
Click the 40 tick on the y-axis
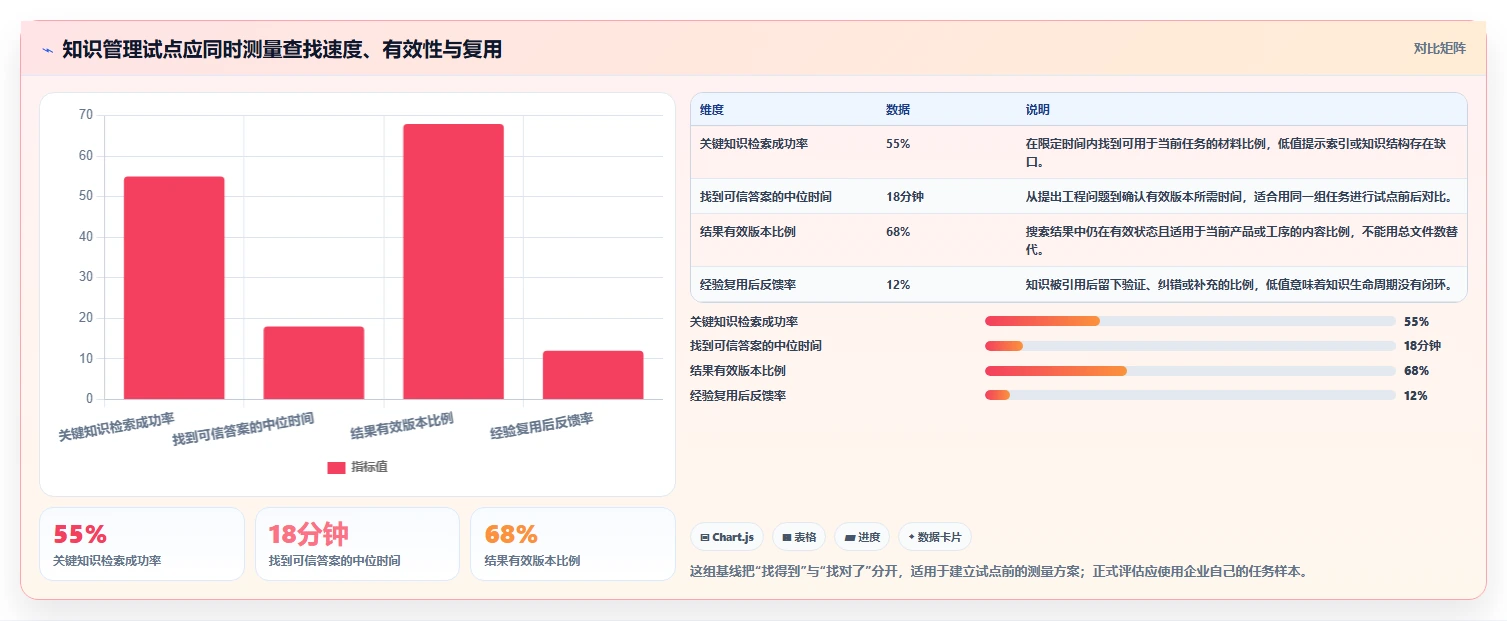tap(85, 237)
